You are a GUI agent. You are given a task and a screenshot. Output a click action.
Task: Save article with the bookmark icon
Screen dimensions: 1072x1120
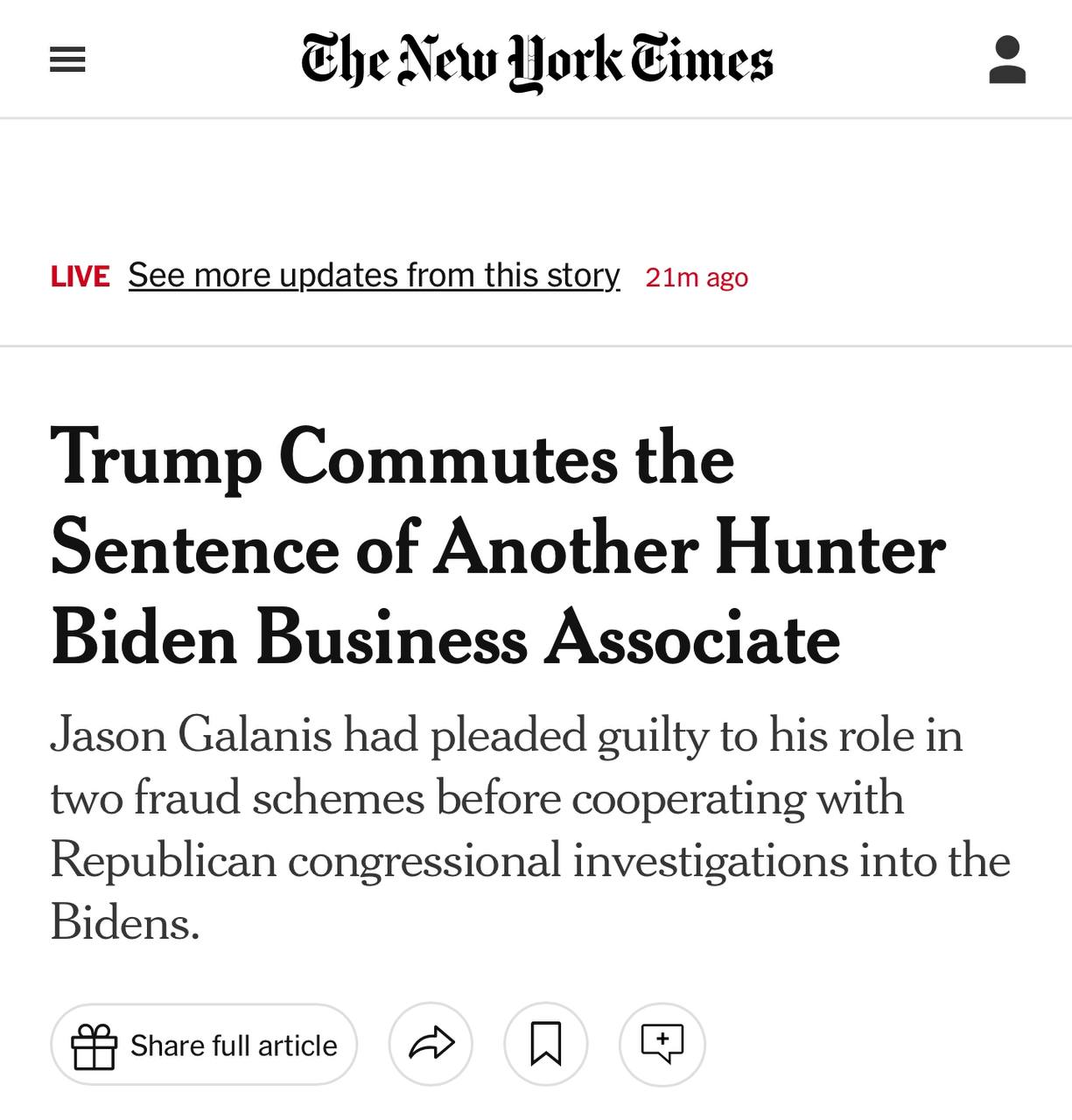coord(546,1044)
